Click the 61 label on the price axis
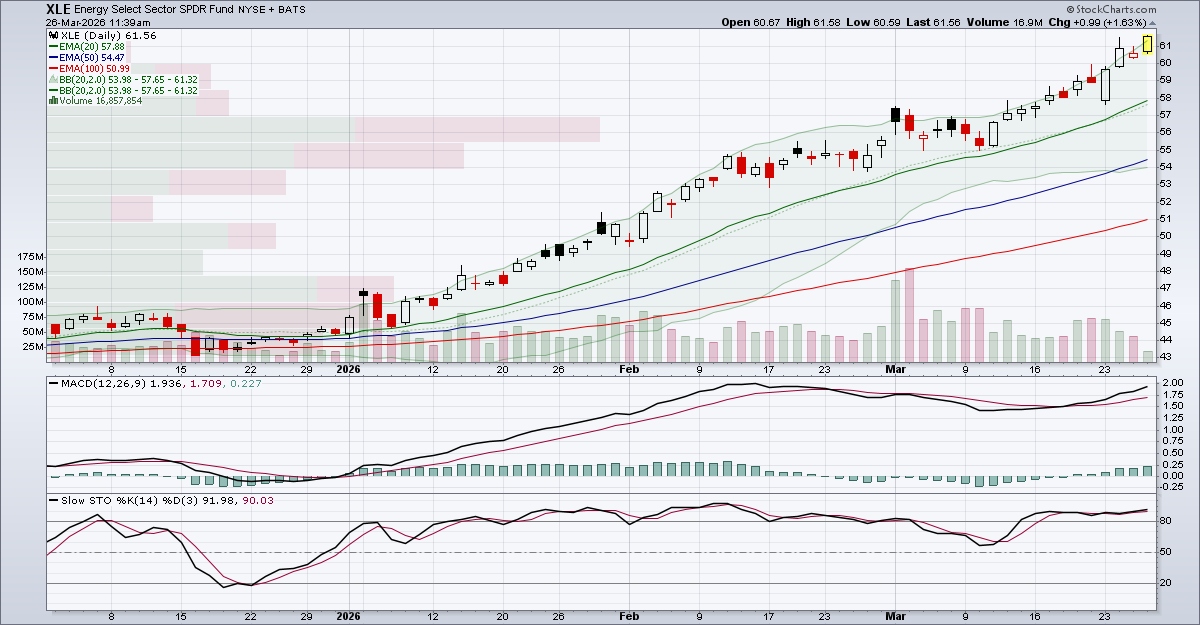 click(1166, 45)
